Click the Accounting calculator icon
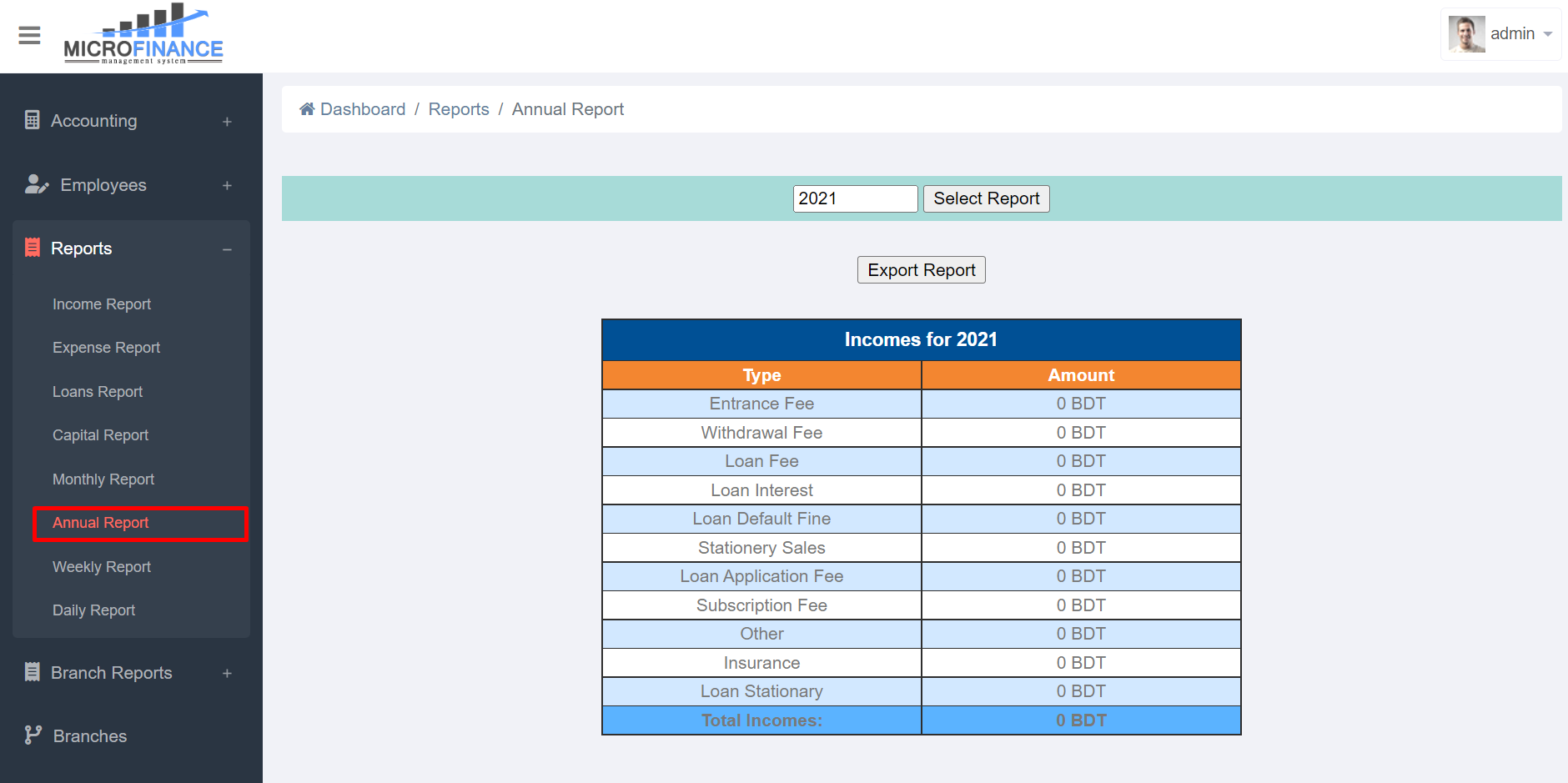This screenshot has height=783, width=1568. pyautogui.click(x=33, y=120)
